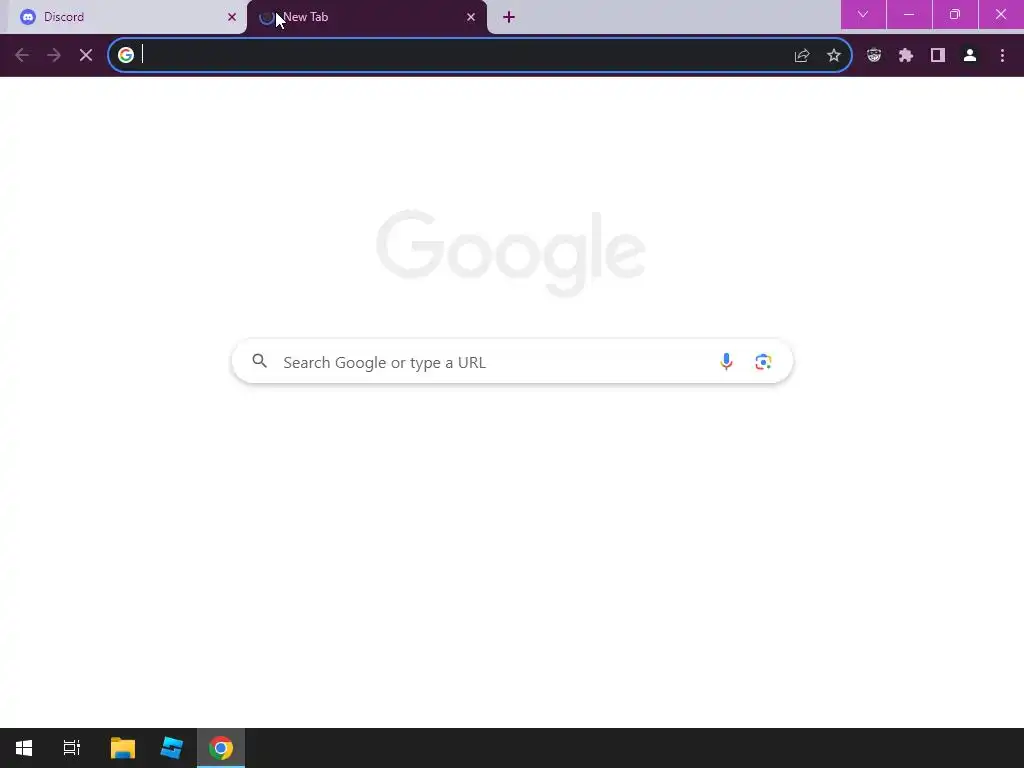Open the tab search dropdown arrow
The width and height of the screenshot is (1024, 768).
coord(863,14)
